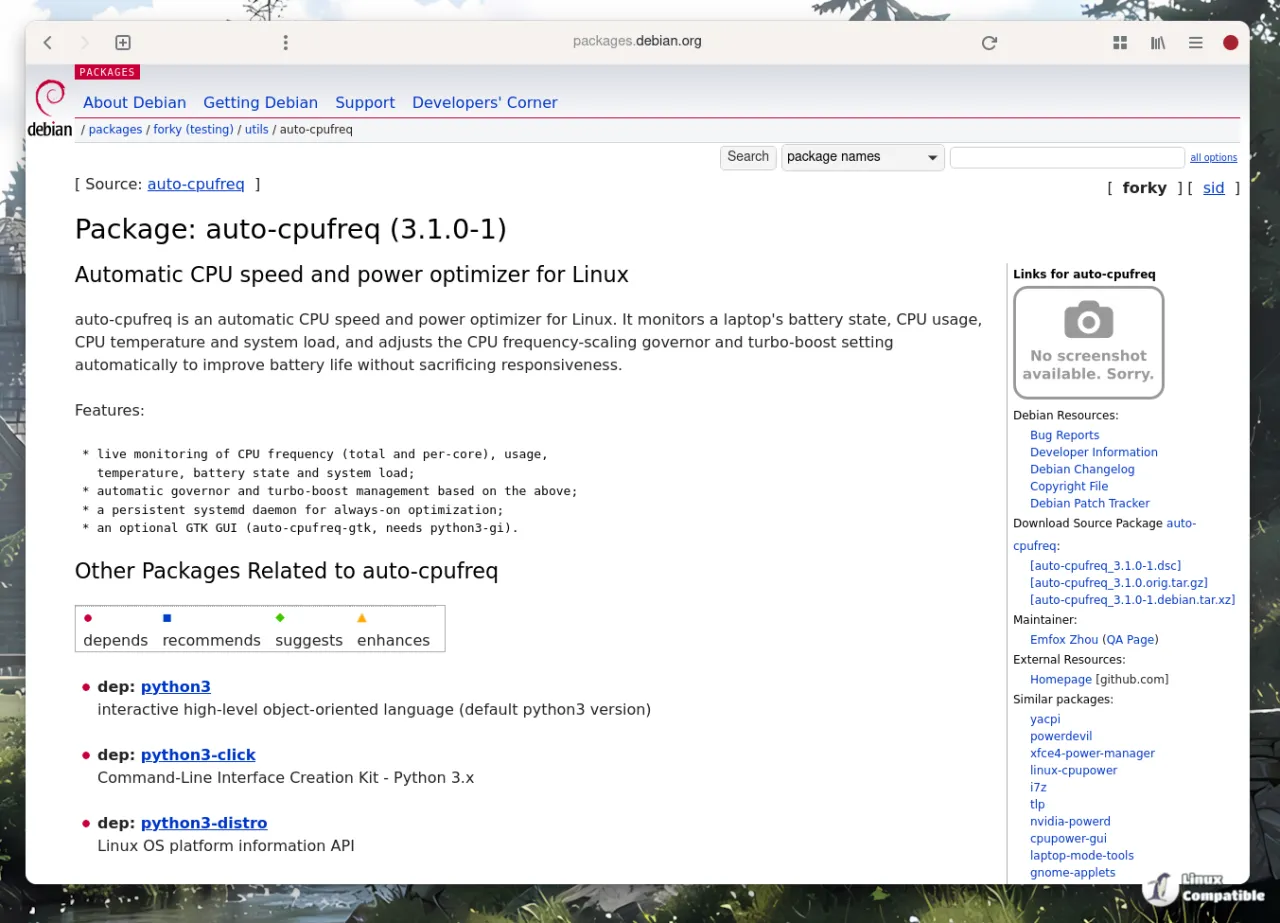Open Getting Debian menu item

(x=260, y=102)
